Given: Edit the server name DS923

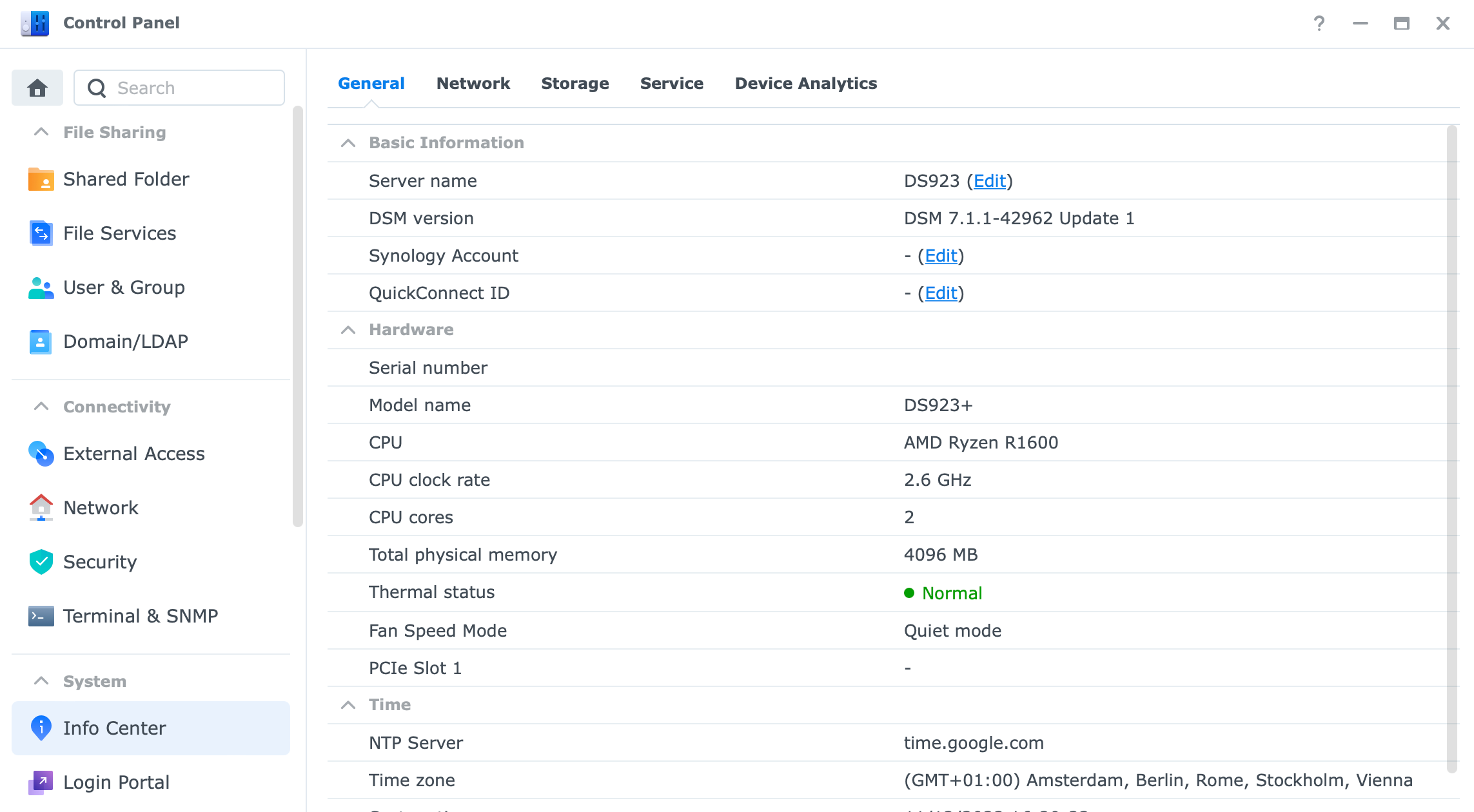Looking at the screenshot, I should click(990, 181).
